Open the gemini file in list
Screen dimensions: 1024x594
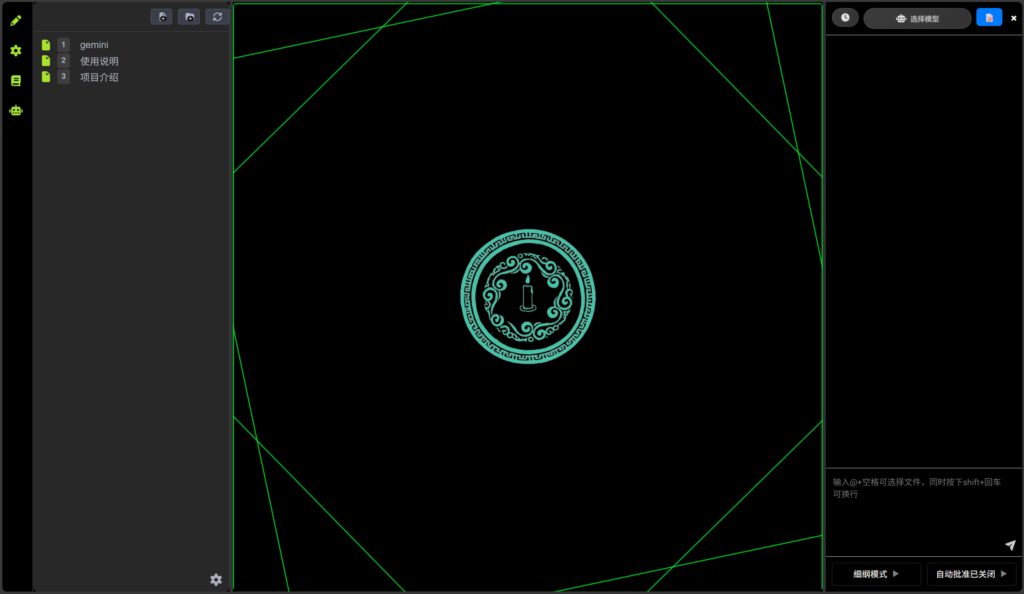click(94, 45)
